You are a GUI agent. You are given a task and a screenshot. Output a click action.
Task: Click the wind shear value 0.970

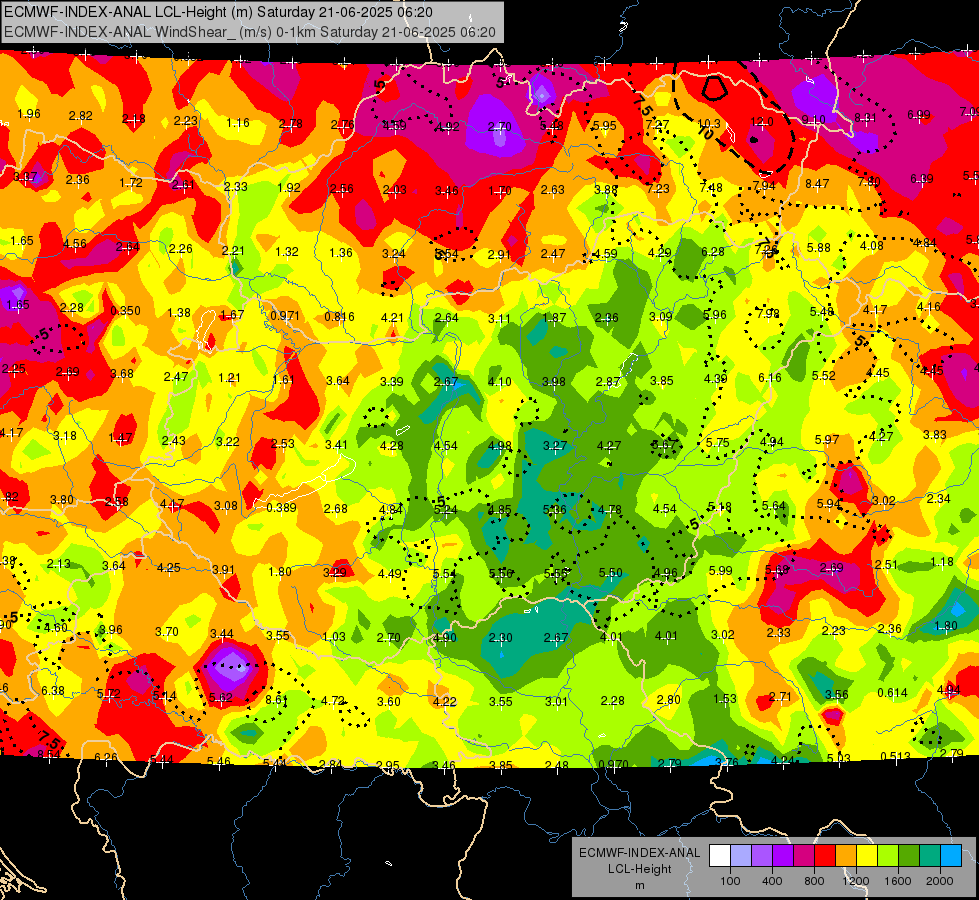[x=614, y=765]
